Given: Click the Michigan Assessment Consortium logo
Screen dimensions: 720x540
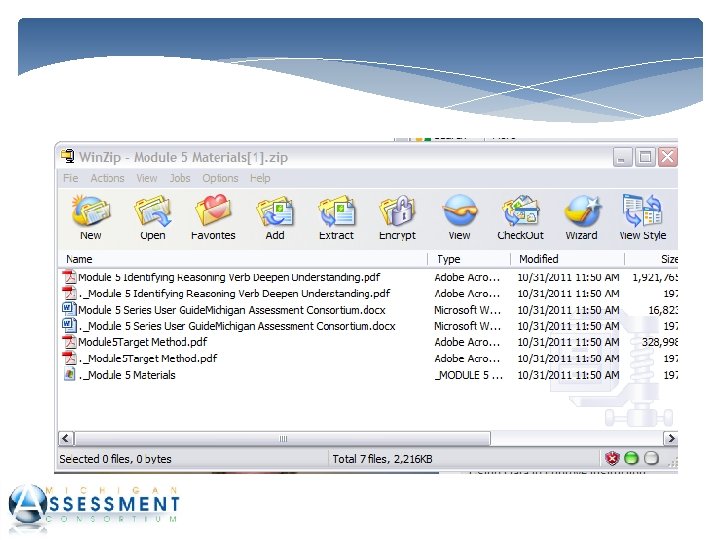Looking at the screenshot, I should pyautogui.click(x=94, y=508).
